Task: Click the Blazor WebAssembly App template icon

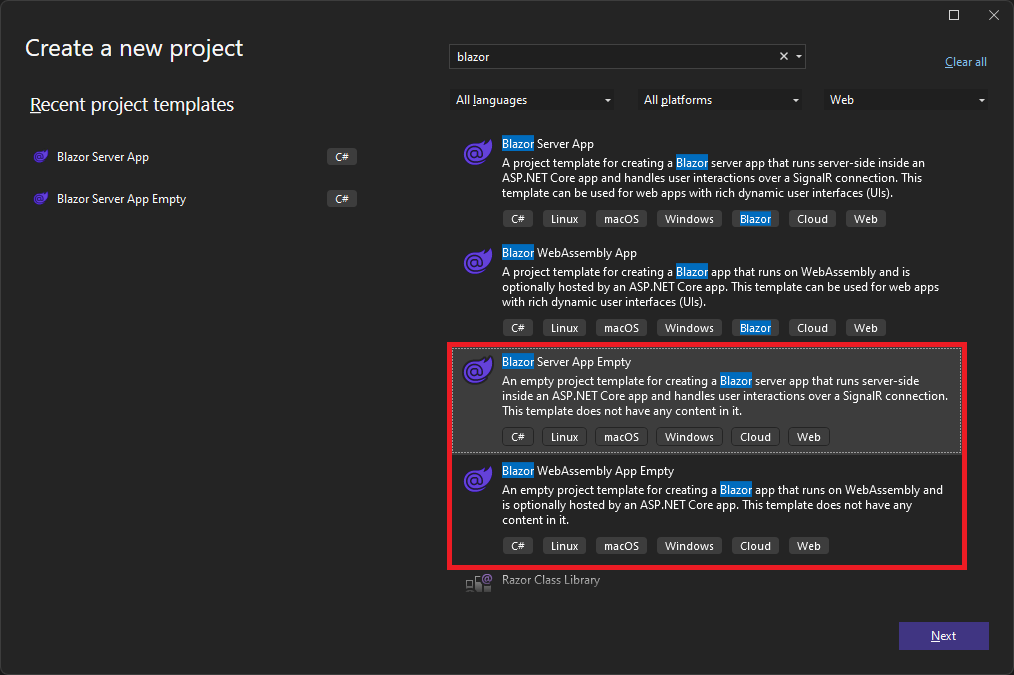Action: 478,262
